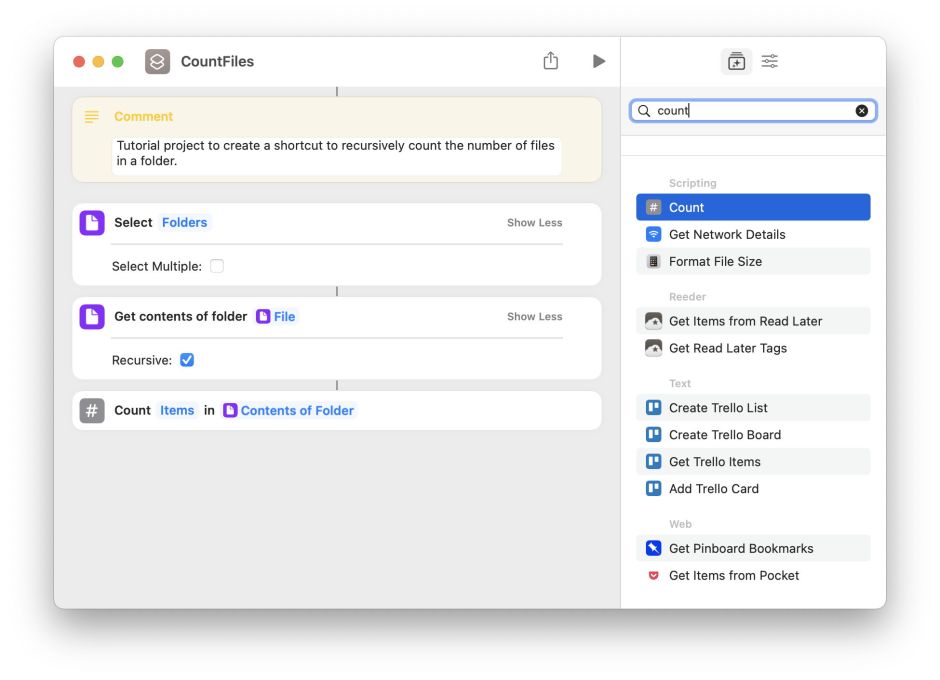Collapse Select action with Show Less
Viewport: 940px width, 680px height.
534,223
